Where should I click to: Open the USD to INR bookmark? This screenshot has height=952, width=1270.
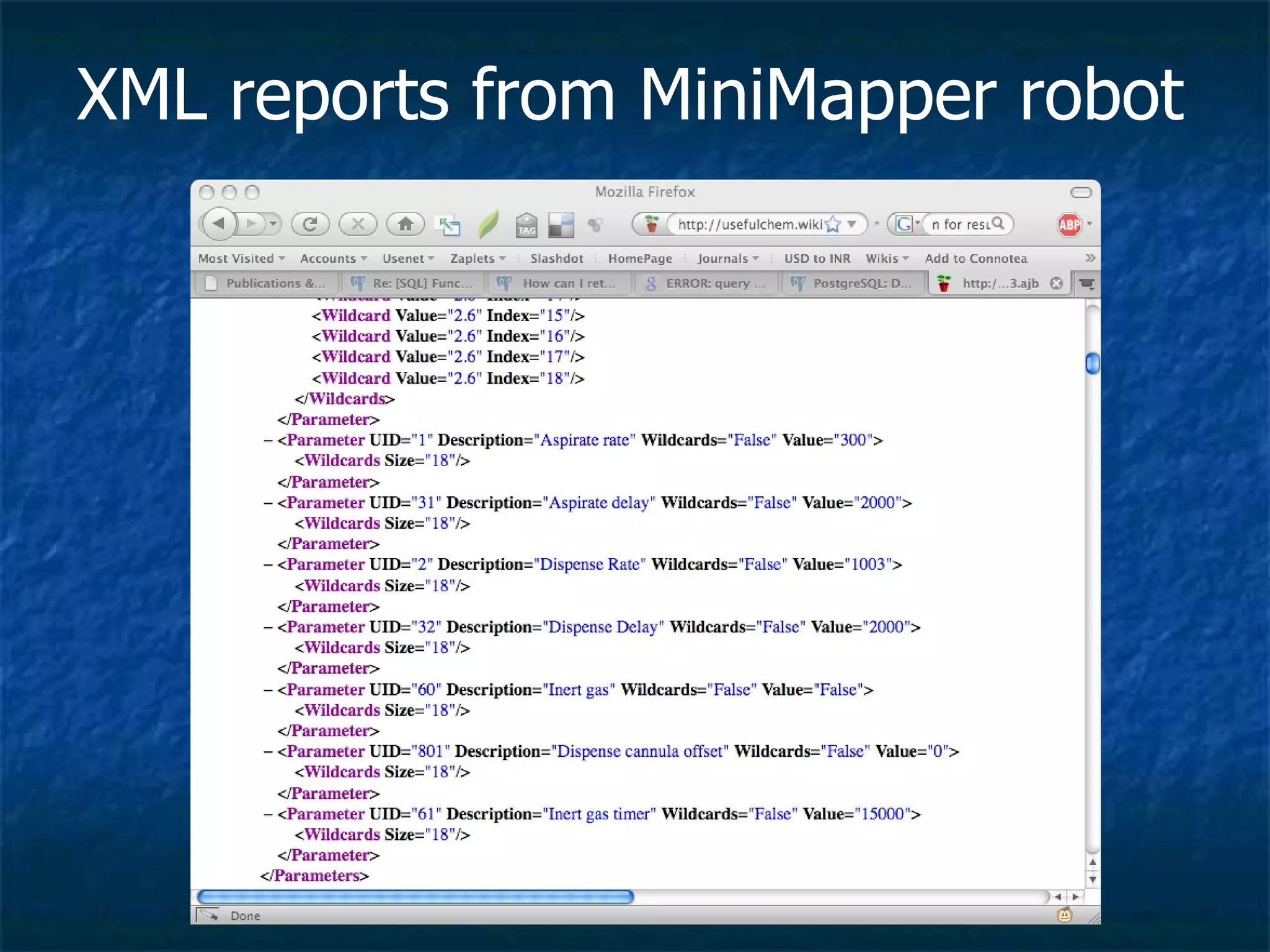click(x=817, y=258)
